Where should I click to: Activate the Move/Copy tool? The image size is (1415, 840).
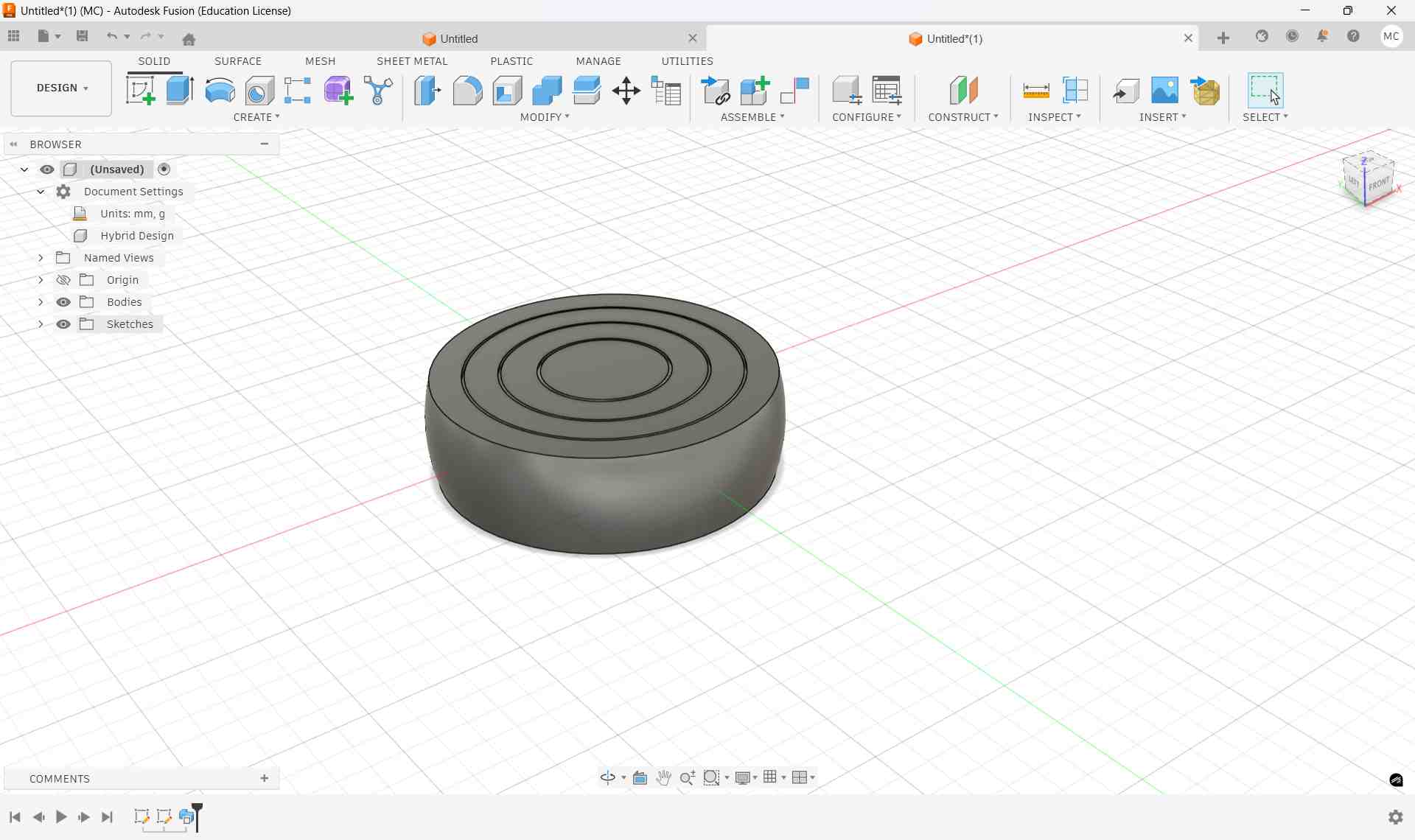(626, 91)
